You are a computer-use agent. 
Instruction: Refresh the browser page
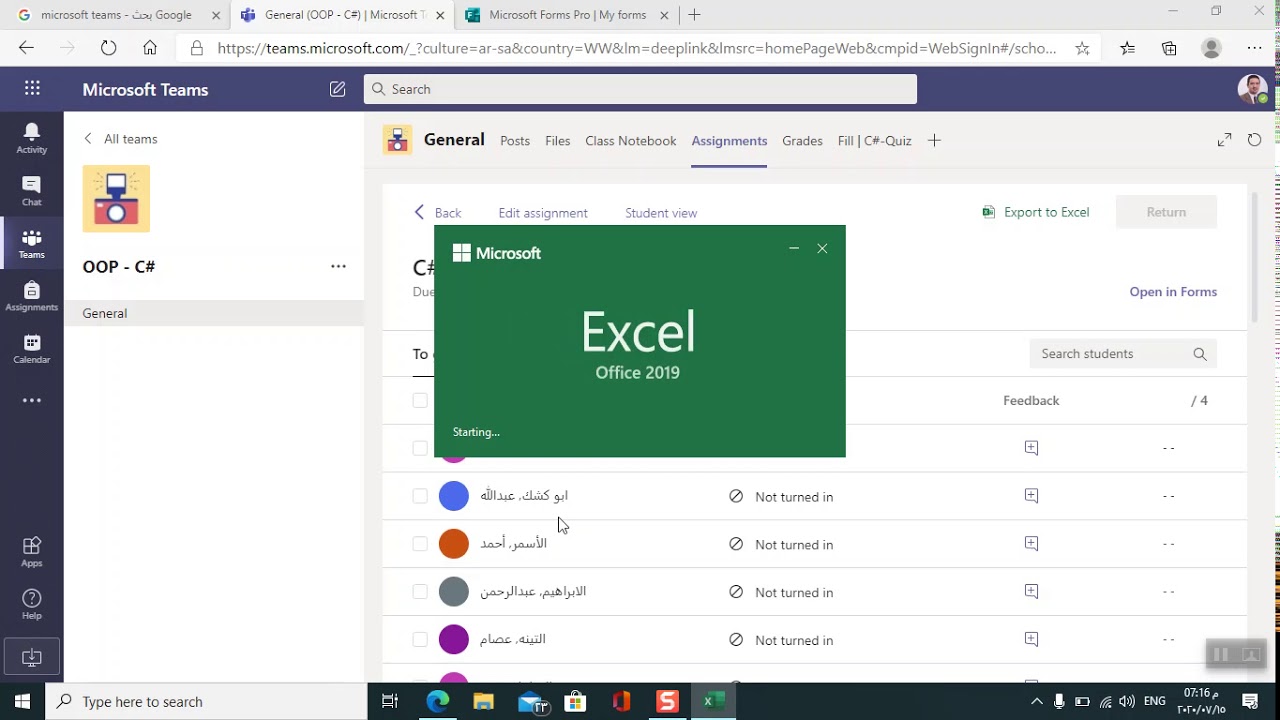click(108, 48)
